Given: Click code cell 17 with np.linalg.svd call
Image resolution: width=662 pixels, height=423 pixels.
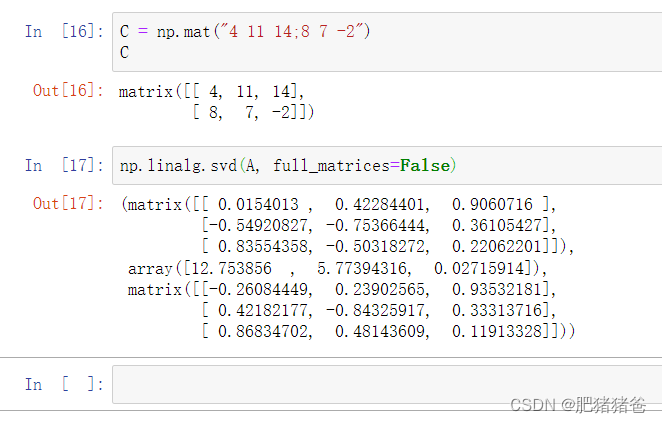Looking at the screenshot, I should pyautogui.click(x=387, y=165).
